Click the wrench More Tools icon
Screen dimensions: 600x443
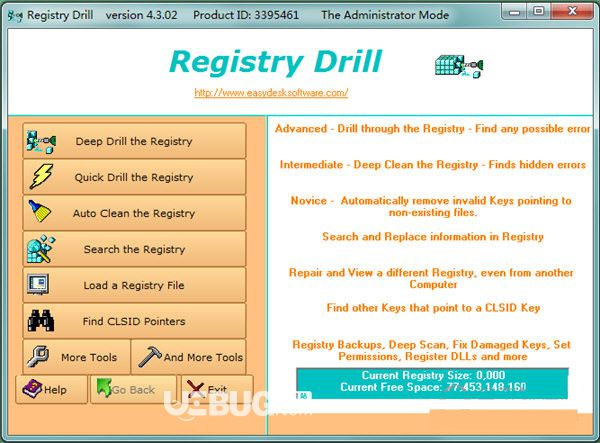[x=38, y=357]
